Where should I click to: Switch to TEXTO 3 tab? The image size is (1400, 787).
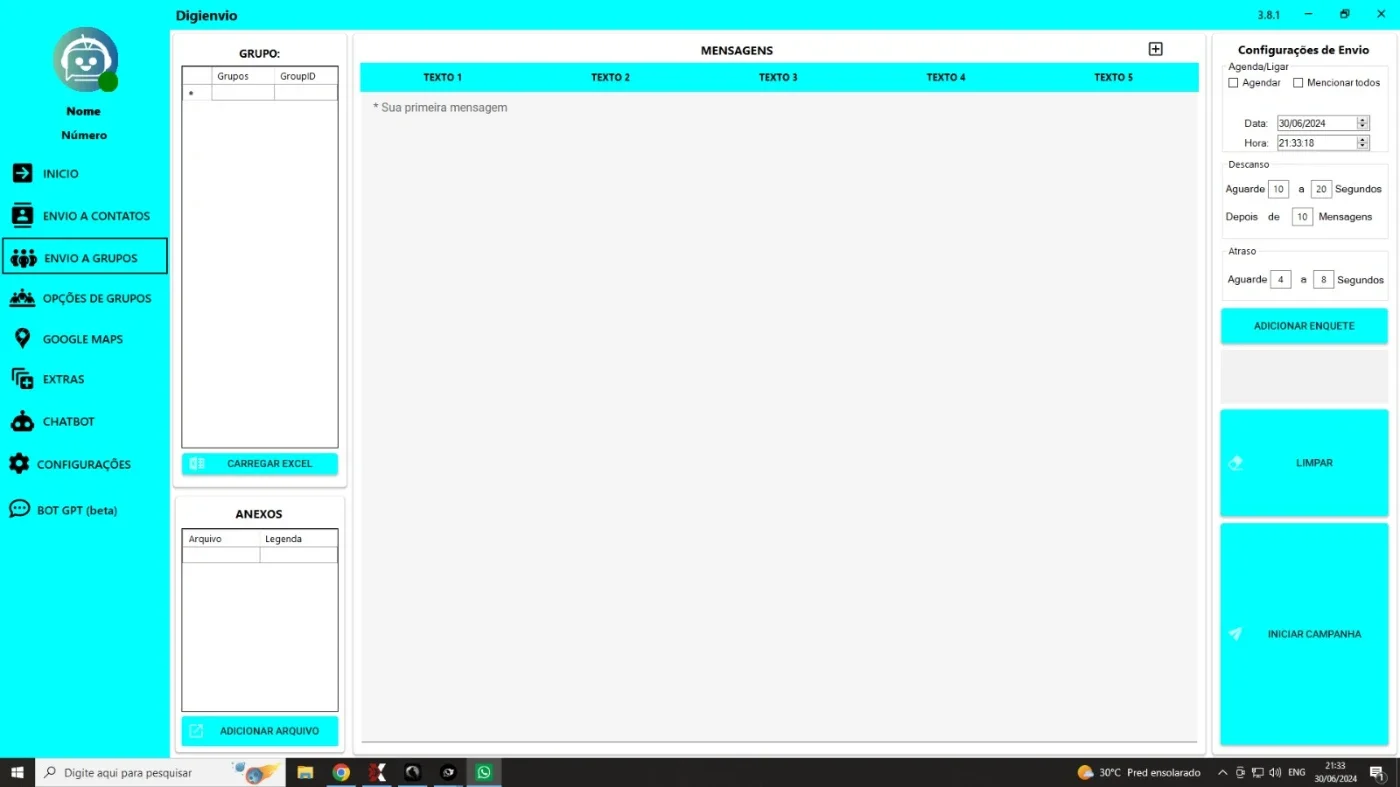click(x=778, y=77)
